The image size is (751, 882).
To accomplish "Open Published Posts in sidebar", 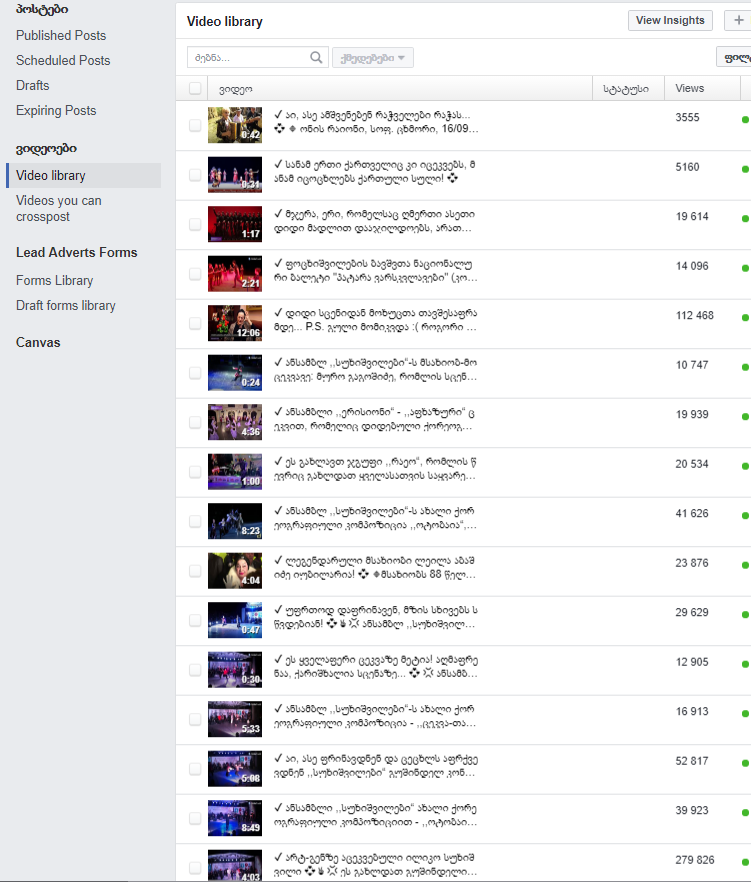I will click(61, 35).
